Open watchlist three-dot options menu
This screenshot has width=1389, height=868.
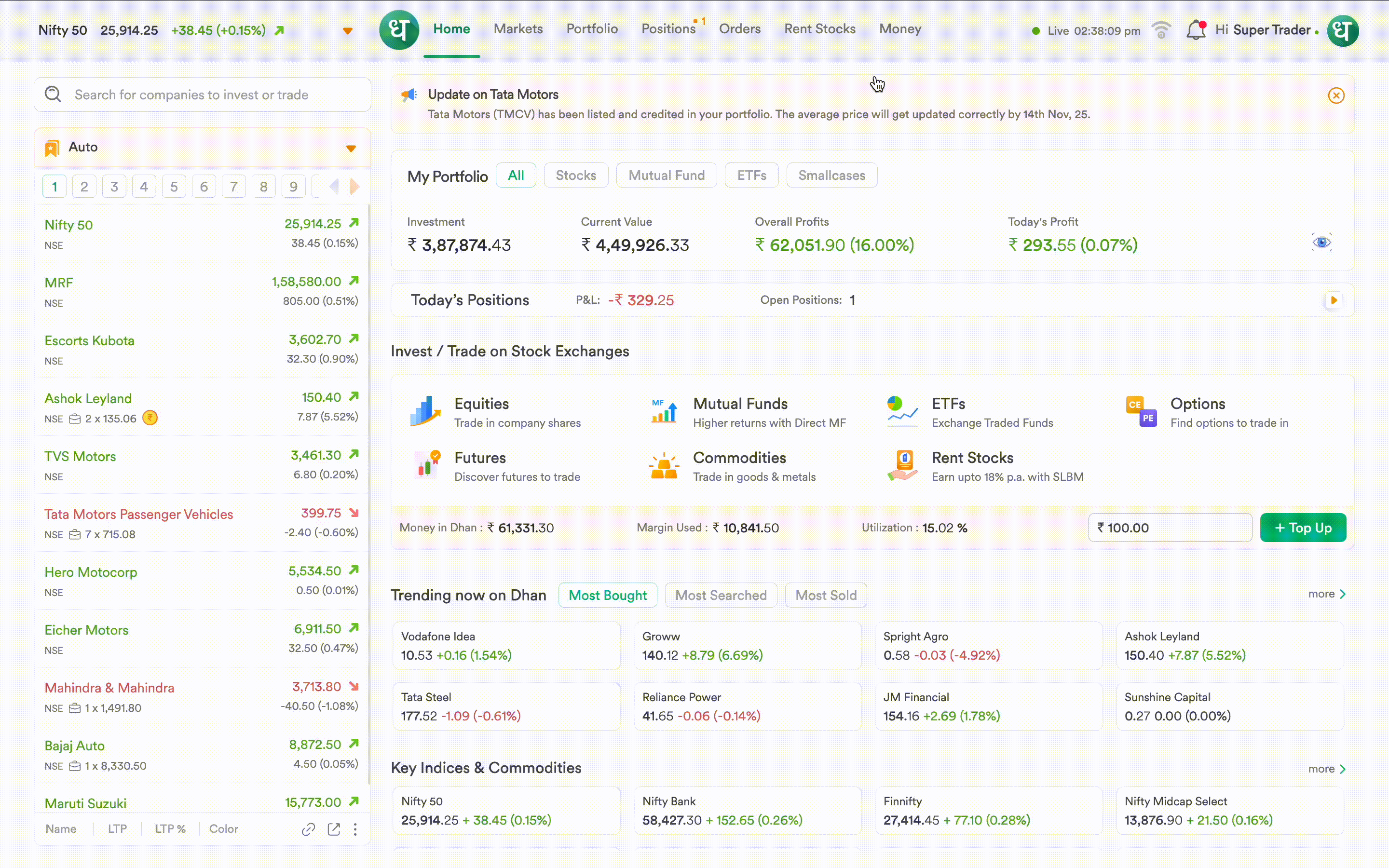click(355, 829)
